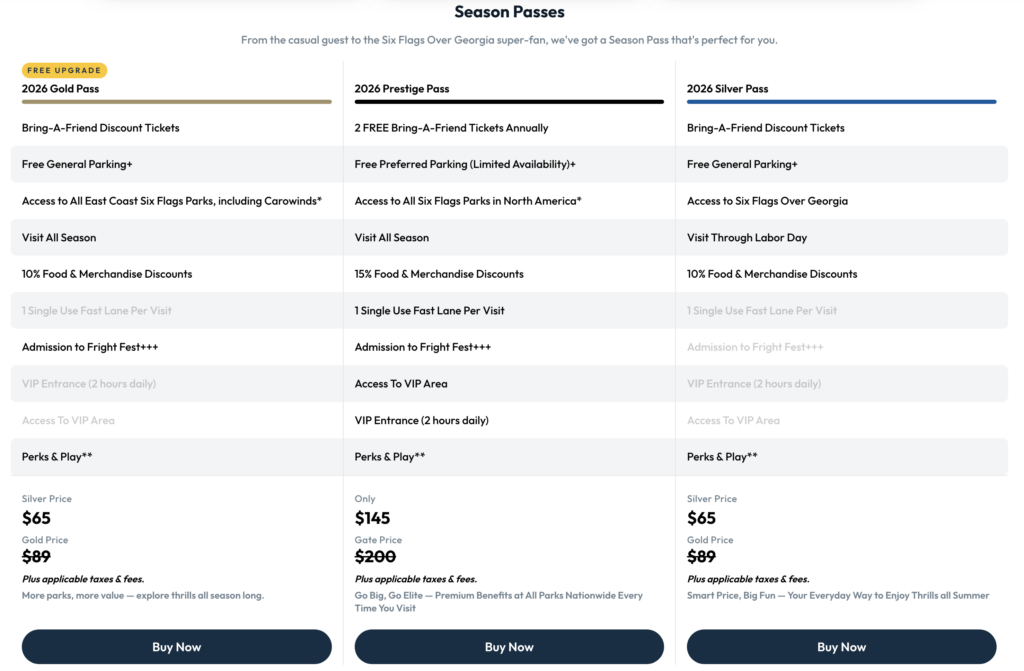Click the Buy Now button under 2026 Gold Pass
The image size is (1024, 671).
coord(176,646)
